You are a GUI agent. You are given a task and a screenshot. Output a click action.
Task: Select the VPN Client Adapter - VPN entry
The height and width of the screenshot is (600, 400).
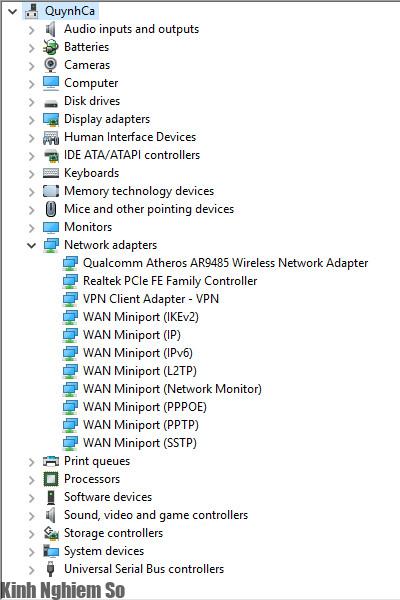tap(151, 299)
